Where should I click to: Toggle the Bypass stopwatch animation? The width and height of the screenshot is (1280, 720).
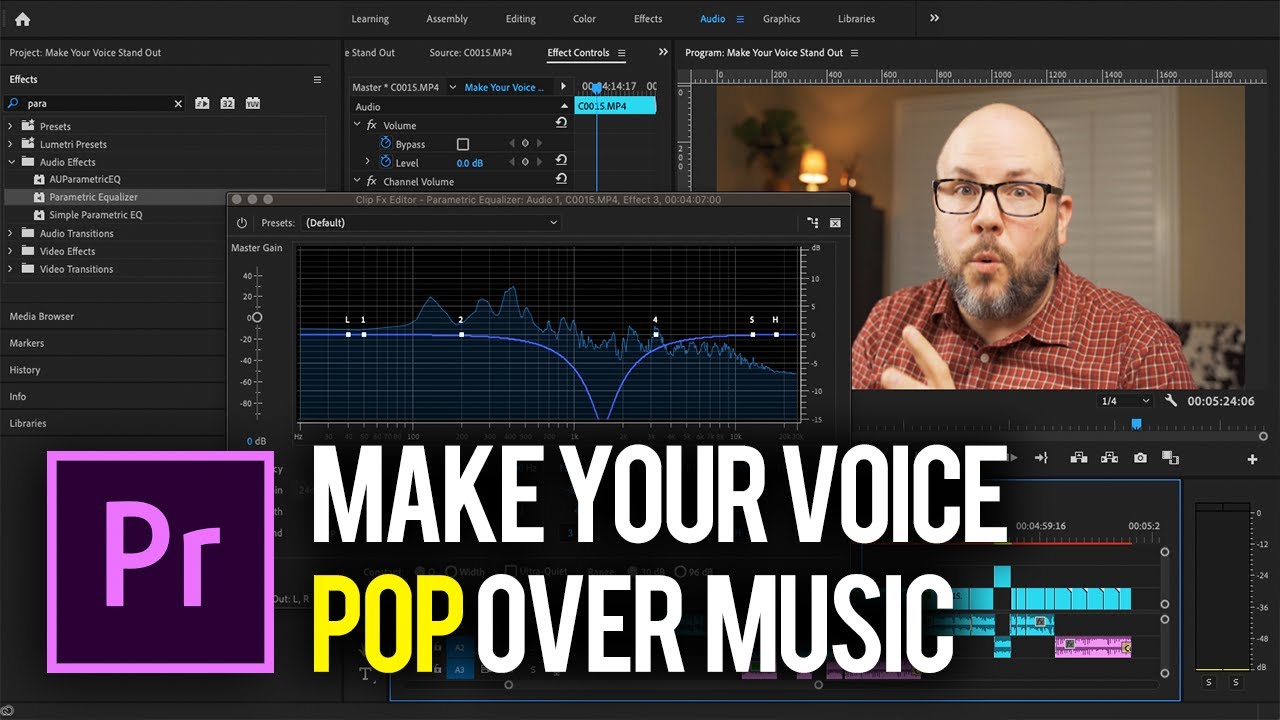tap(386, 144)
